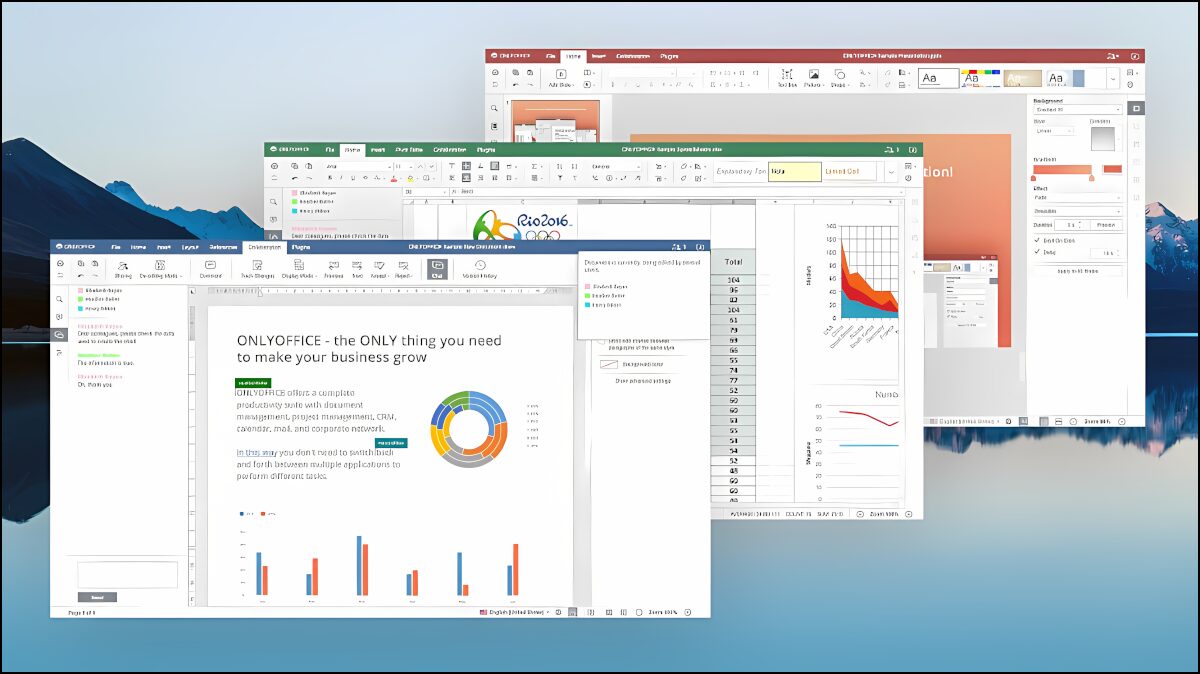
Task: Open Version History in the document editor
Action: coord(480,268)
